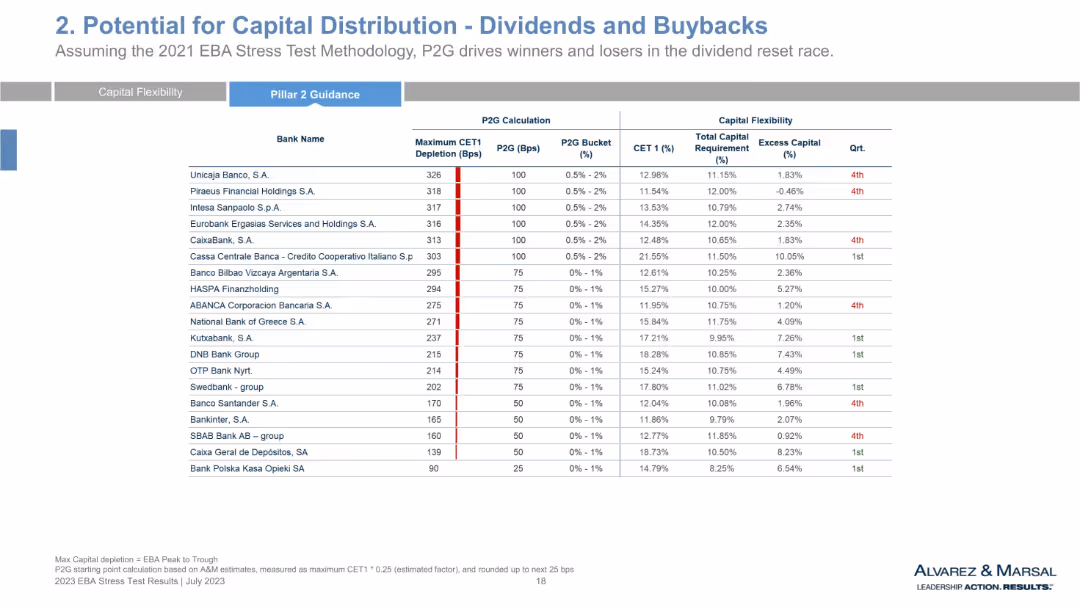Click the 90 depletion value for Bank Polska
The width and height of the screenshot is (1080, 607).
[433, 469]
